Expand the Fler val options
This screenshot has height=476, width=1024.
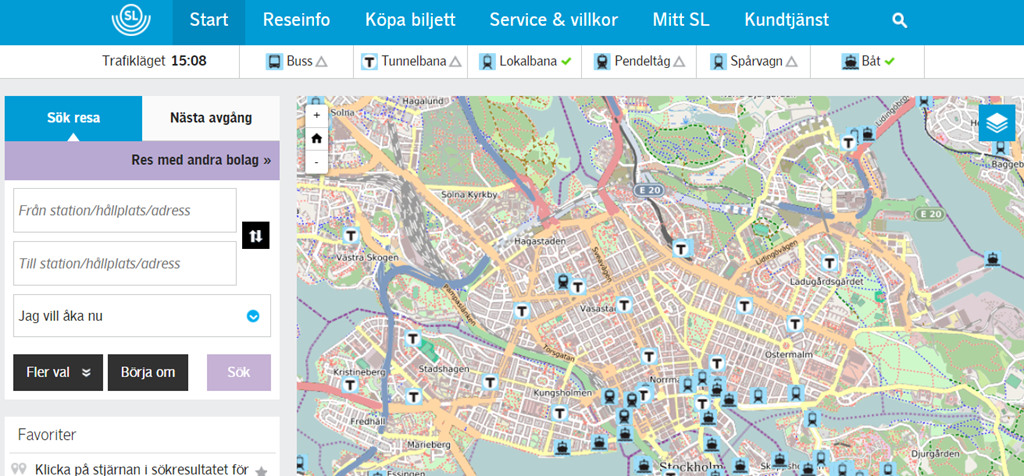58,373
